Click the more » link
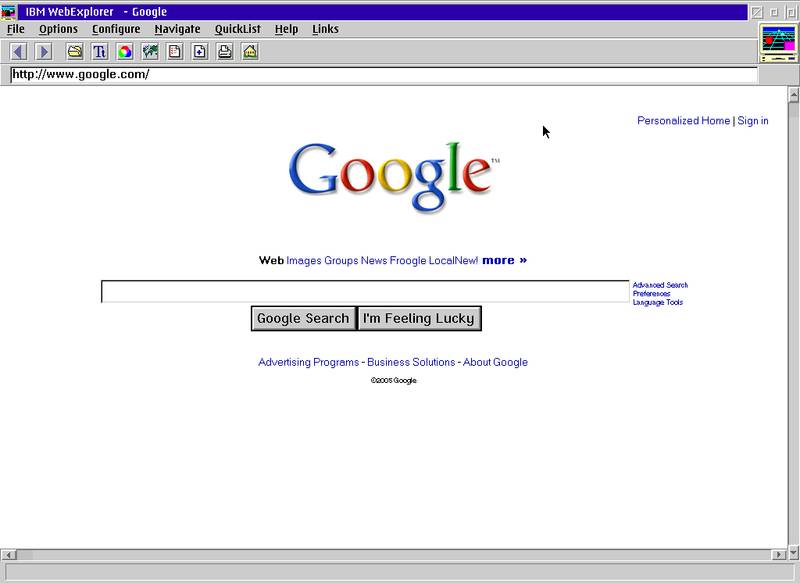This screenshot has width=800, height=583. 504,261
